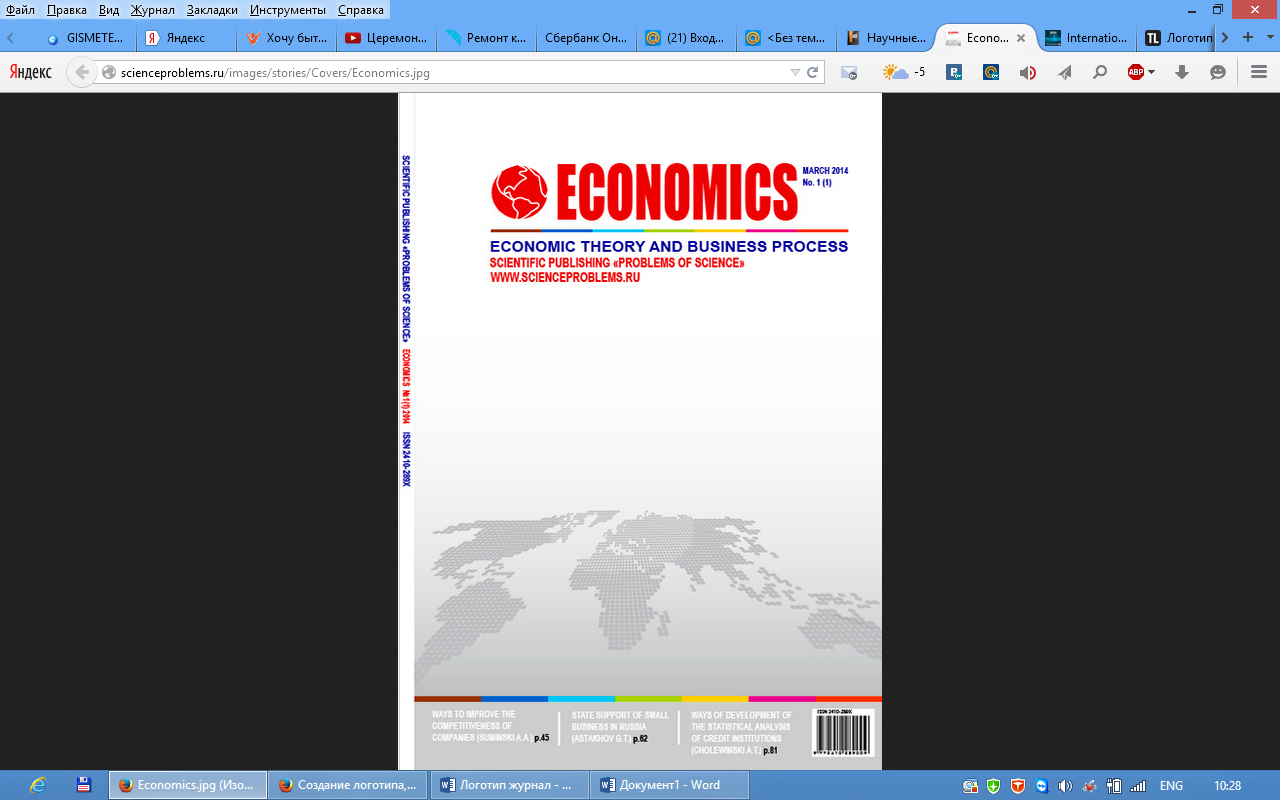Image resolution: width=1280 pixels, height=800 pixels.
Task: Switch to the Сбербанк Он... tab
Action: [x=586, y=38]
